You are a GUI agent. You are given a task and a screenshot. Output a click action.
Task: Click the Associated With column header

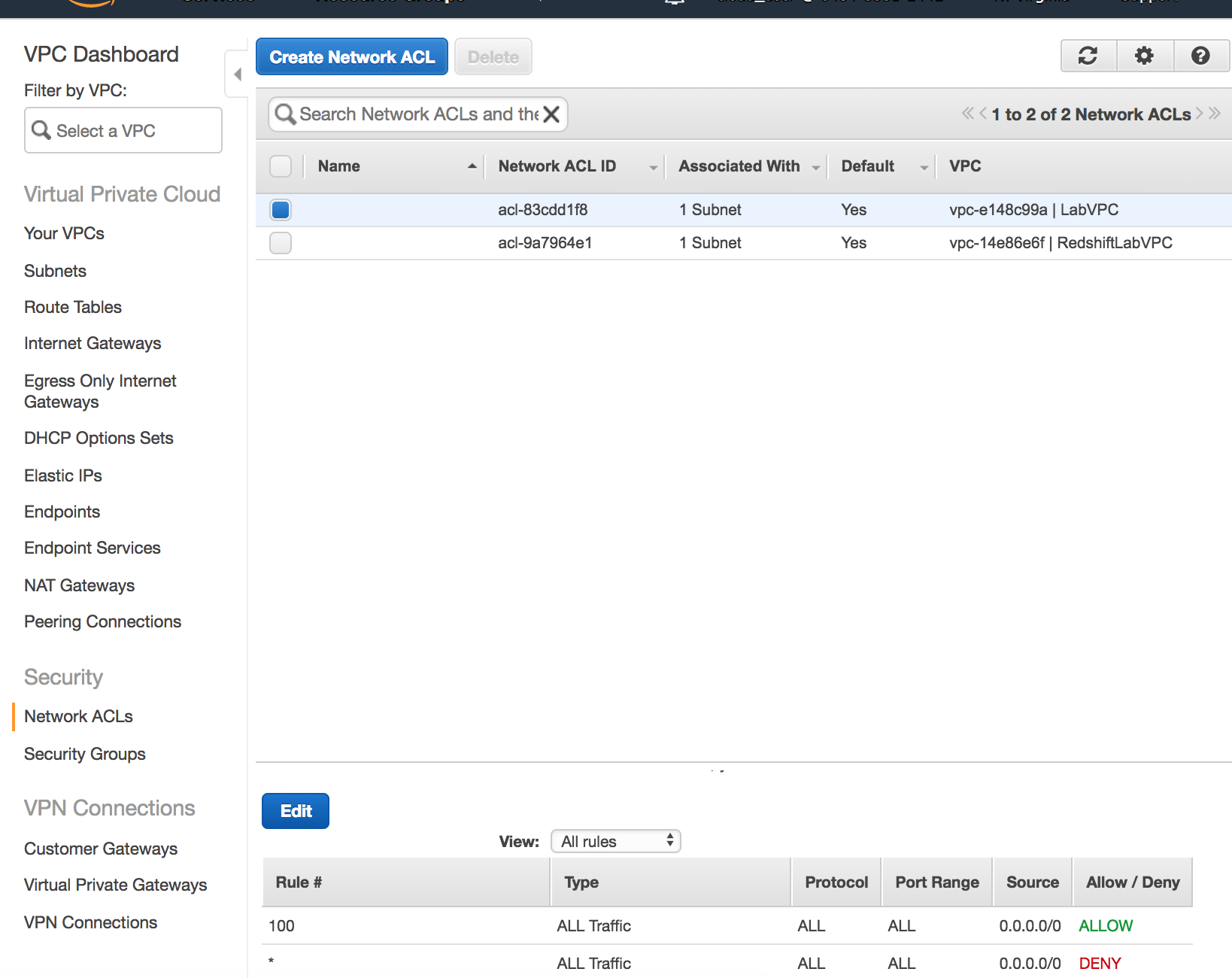739,166
